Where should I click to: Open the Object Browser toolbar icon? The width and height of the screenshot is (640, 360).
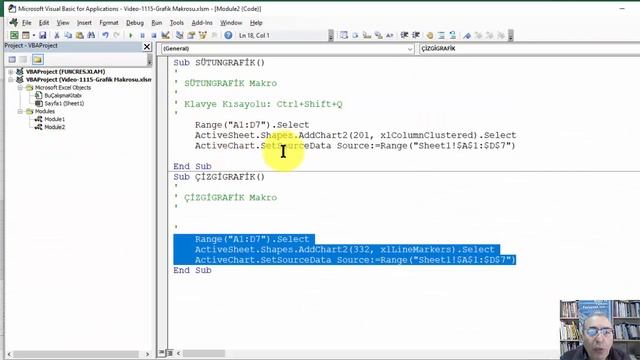(202, 36)
